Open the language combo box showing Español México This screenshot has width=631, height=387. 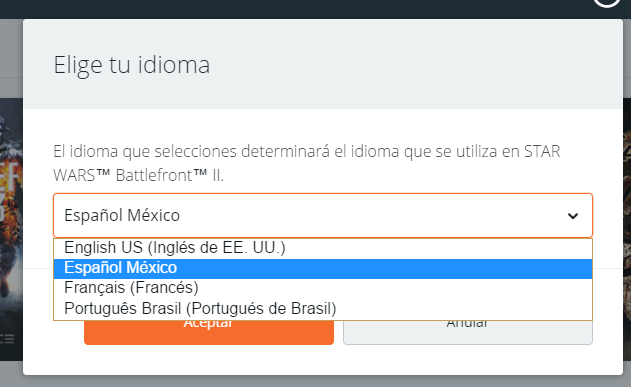pyautogui.click(x=323, y=216)
